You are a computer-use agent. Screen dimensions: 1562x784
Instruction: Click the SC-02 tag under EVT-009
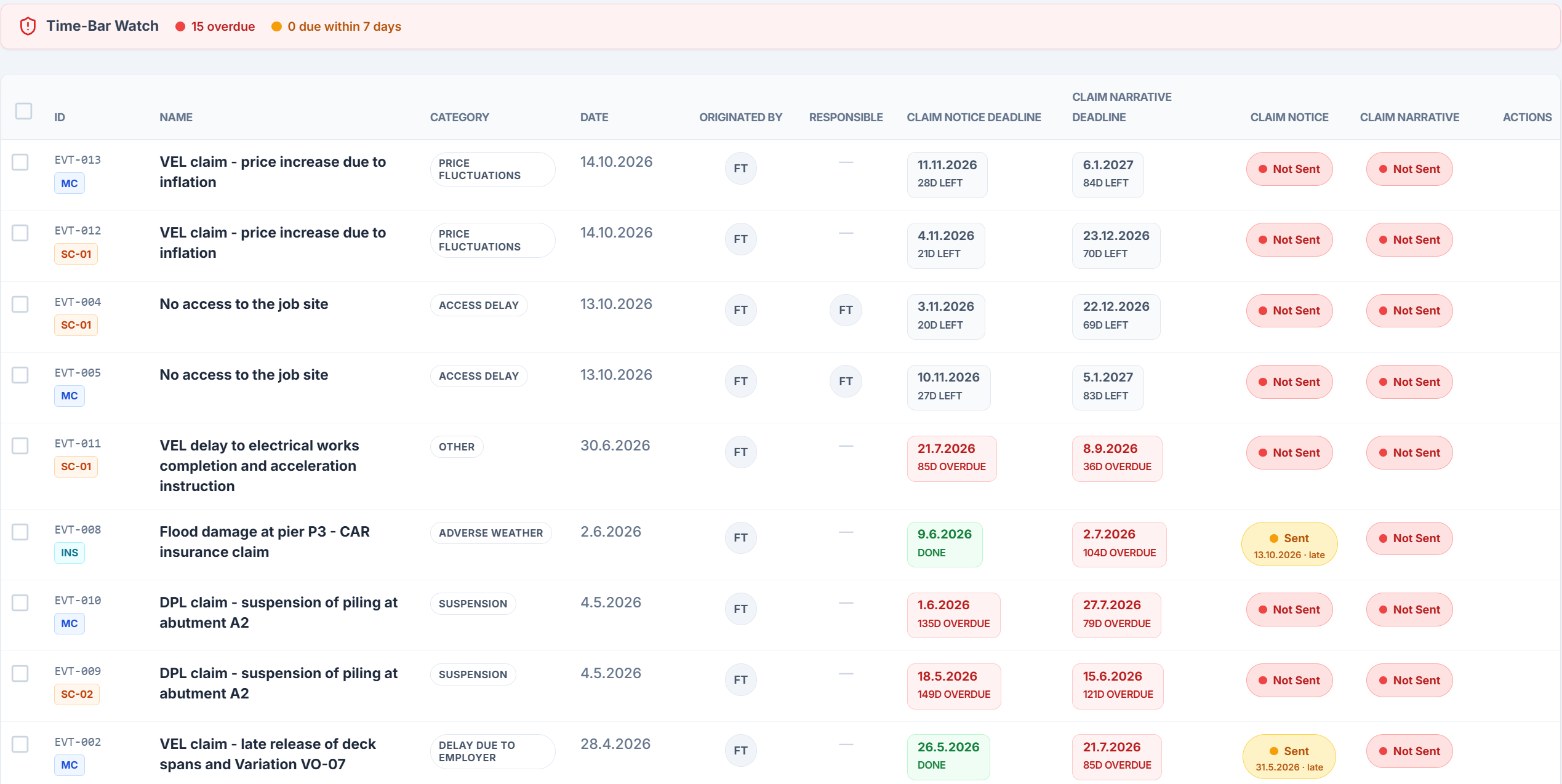77,695
